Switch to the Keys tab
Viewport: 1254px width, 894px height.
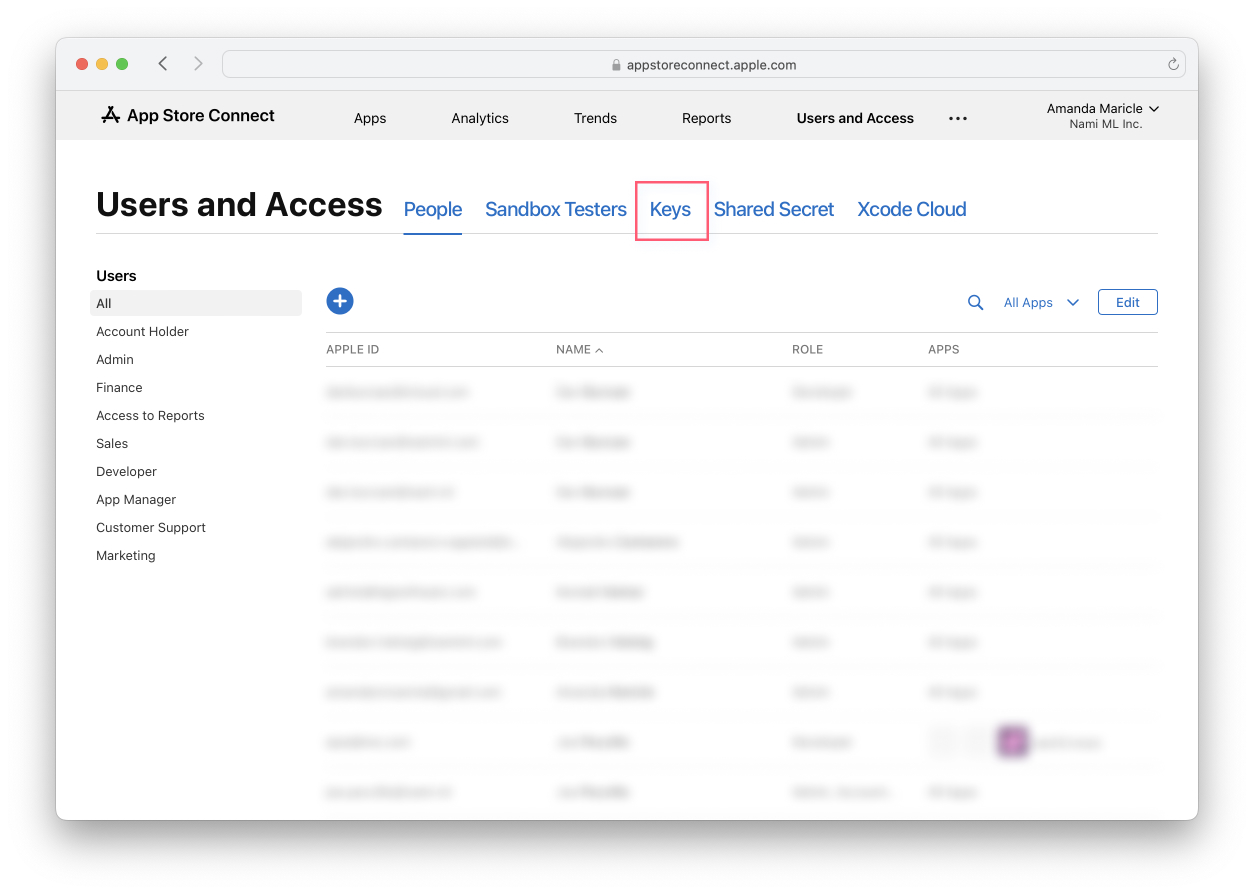pyautogui.click(x=670, y=209)
